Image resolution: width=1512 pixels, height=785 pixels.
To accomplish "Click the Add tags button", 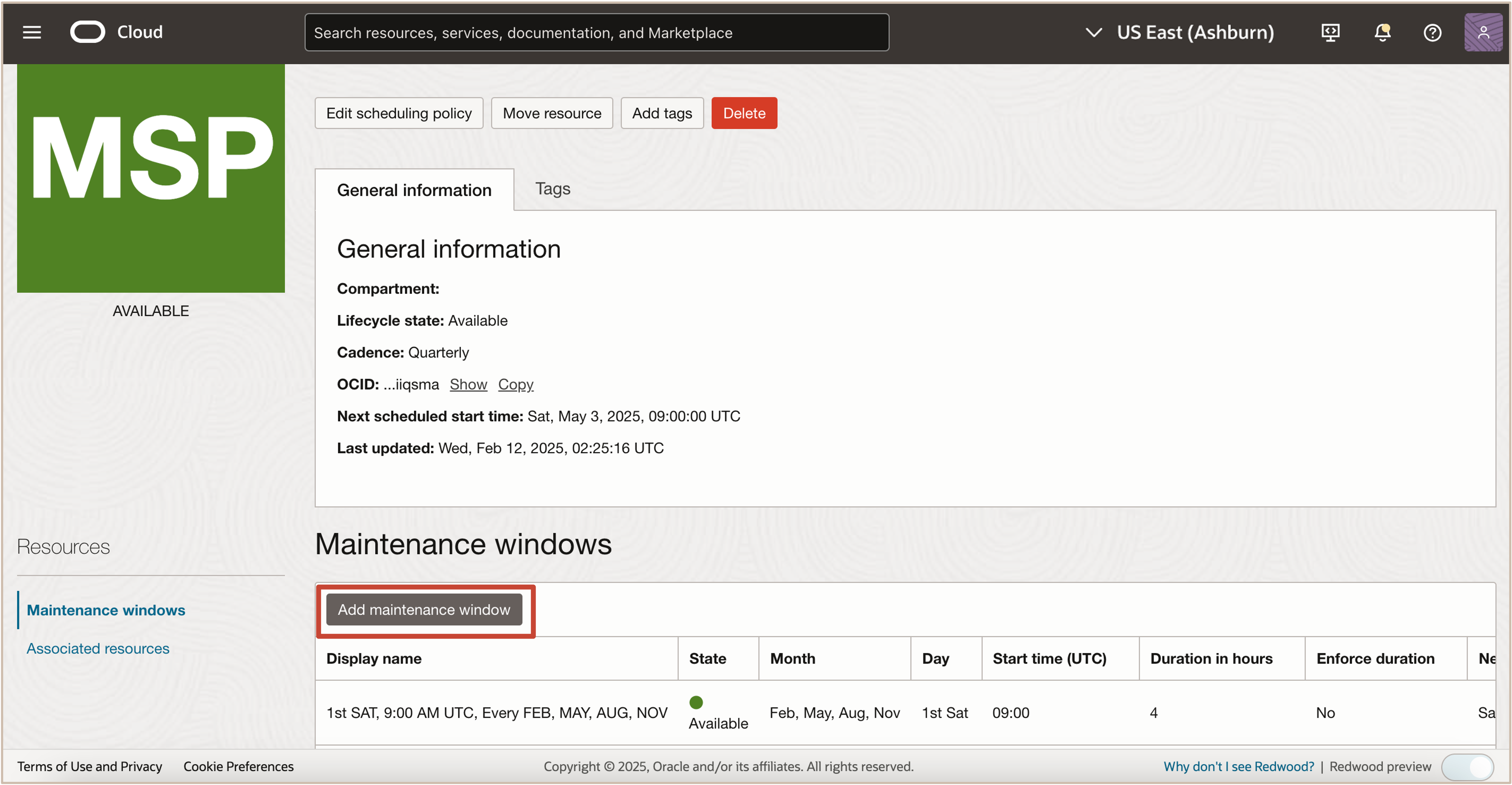I will tap(661, 113).
